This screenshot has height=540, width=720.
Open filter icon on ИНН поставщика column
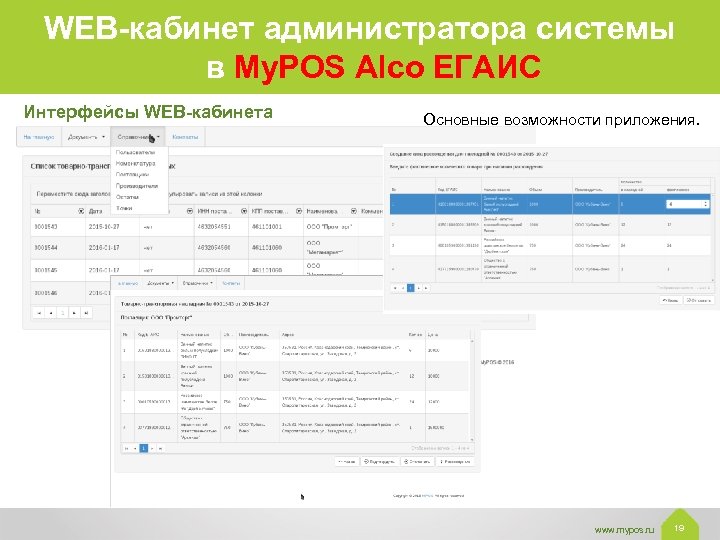243,211
